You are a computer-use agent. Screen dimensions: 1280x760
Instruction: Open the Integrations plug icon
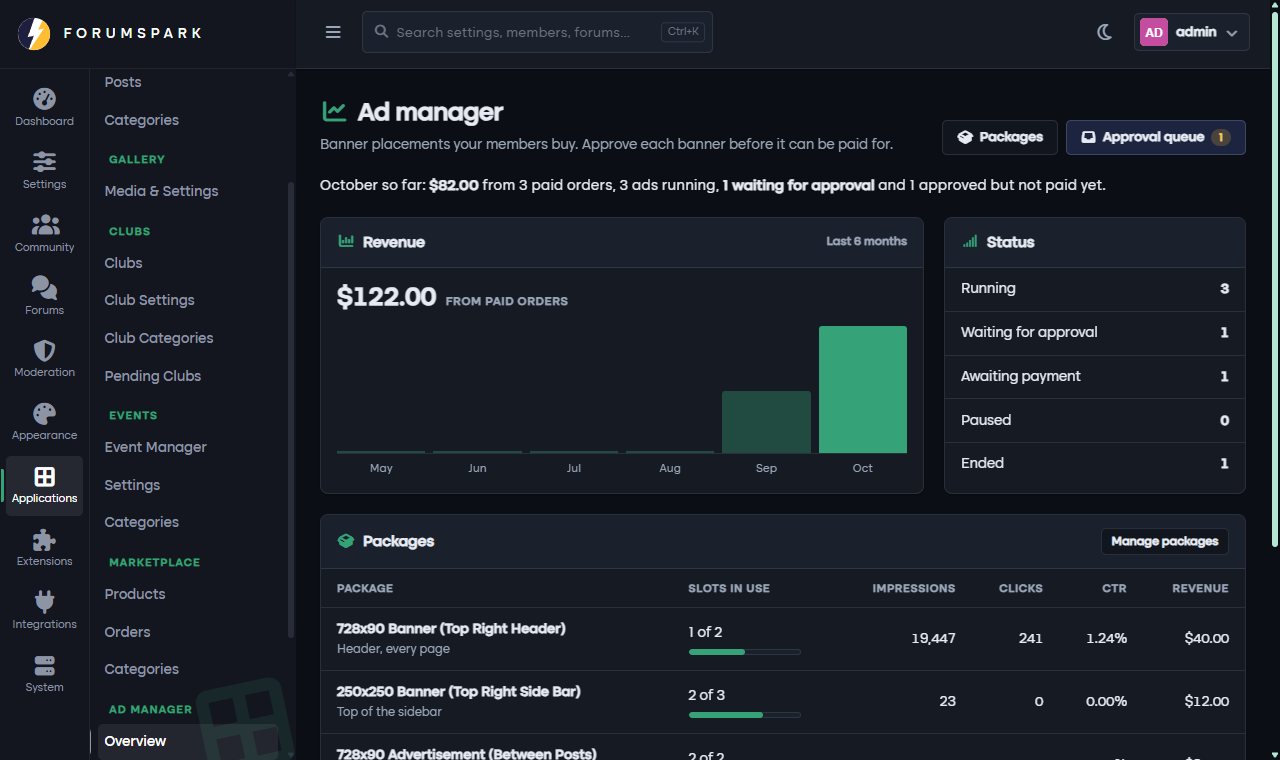click(44, 602)
